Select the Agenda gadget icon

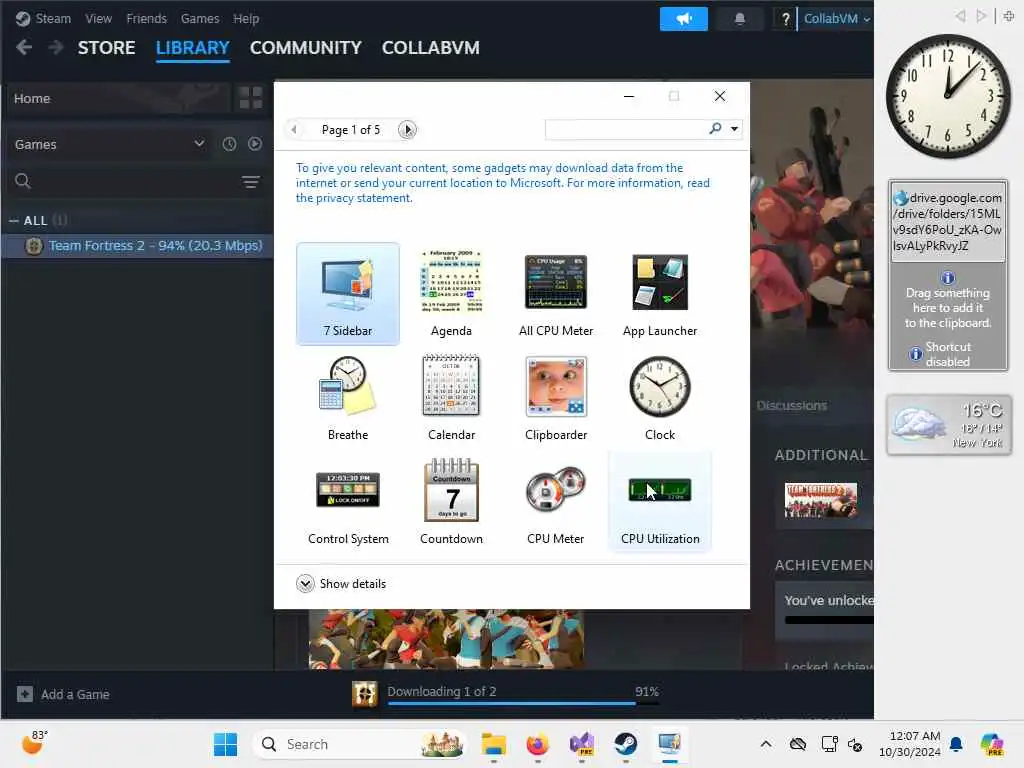pos(451,281)
